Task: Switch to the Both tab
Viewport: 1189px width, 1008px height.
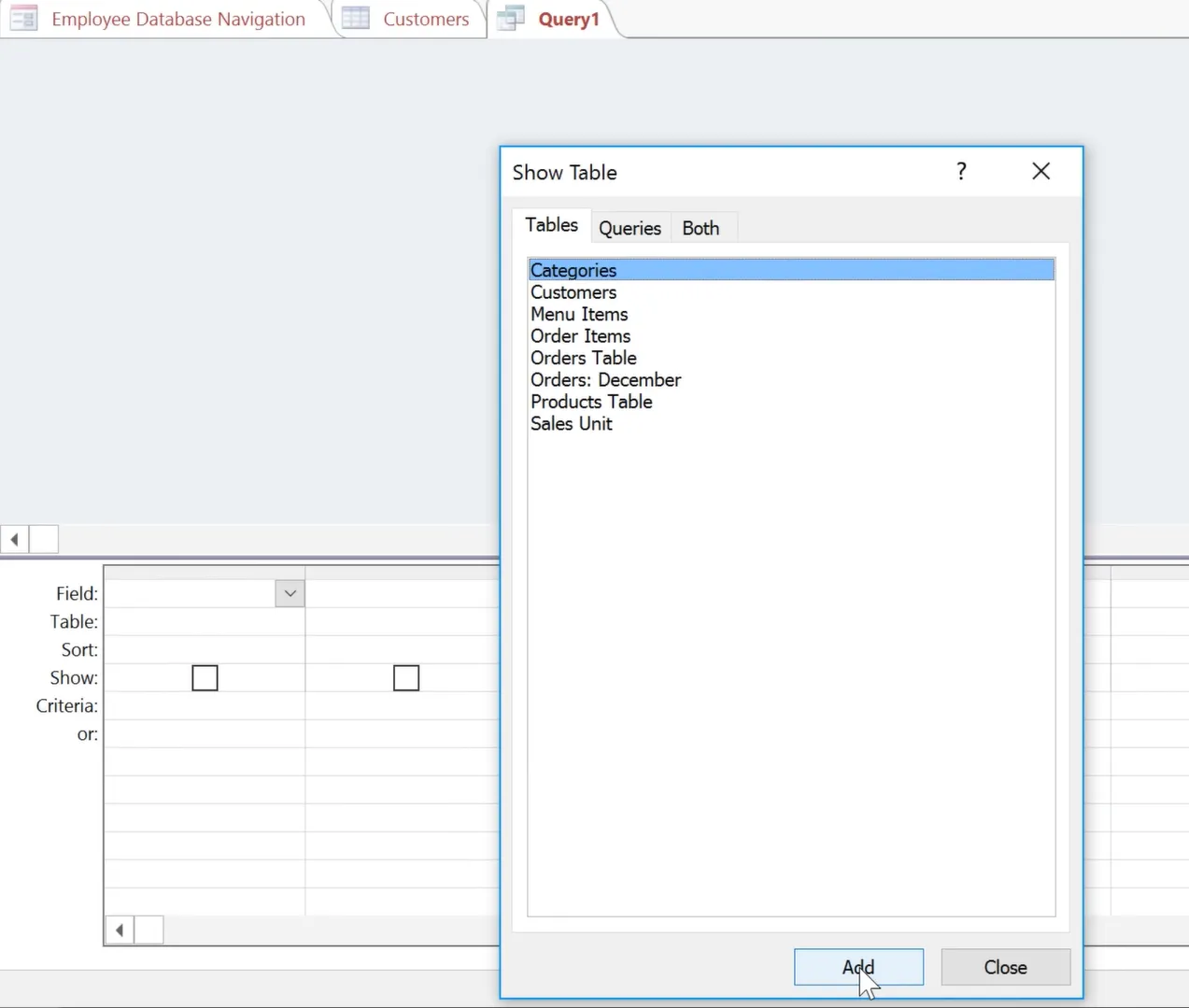Action: point(701,228)
